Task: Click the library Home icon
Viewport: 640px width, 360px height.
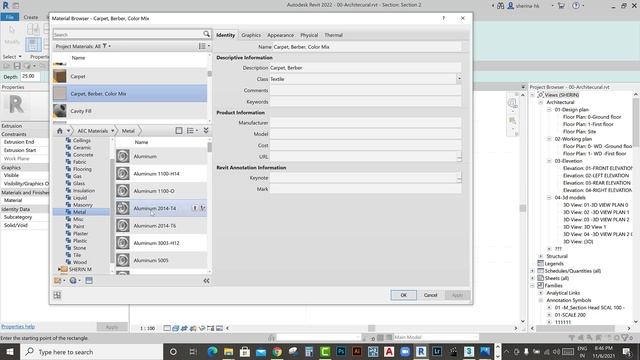Action: coord(60,131)
